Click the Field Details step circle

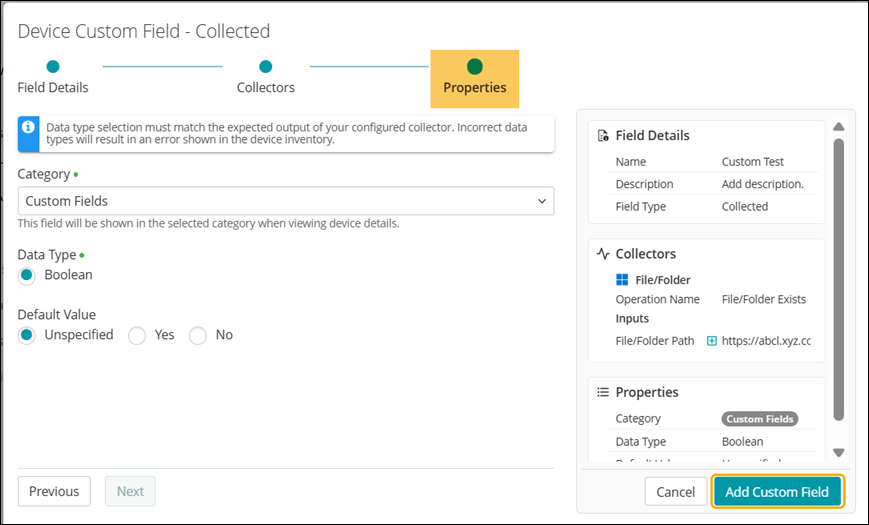(53, 67)
